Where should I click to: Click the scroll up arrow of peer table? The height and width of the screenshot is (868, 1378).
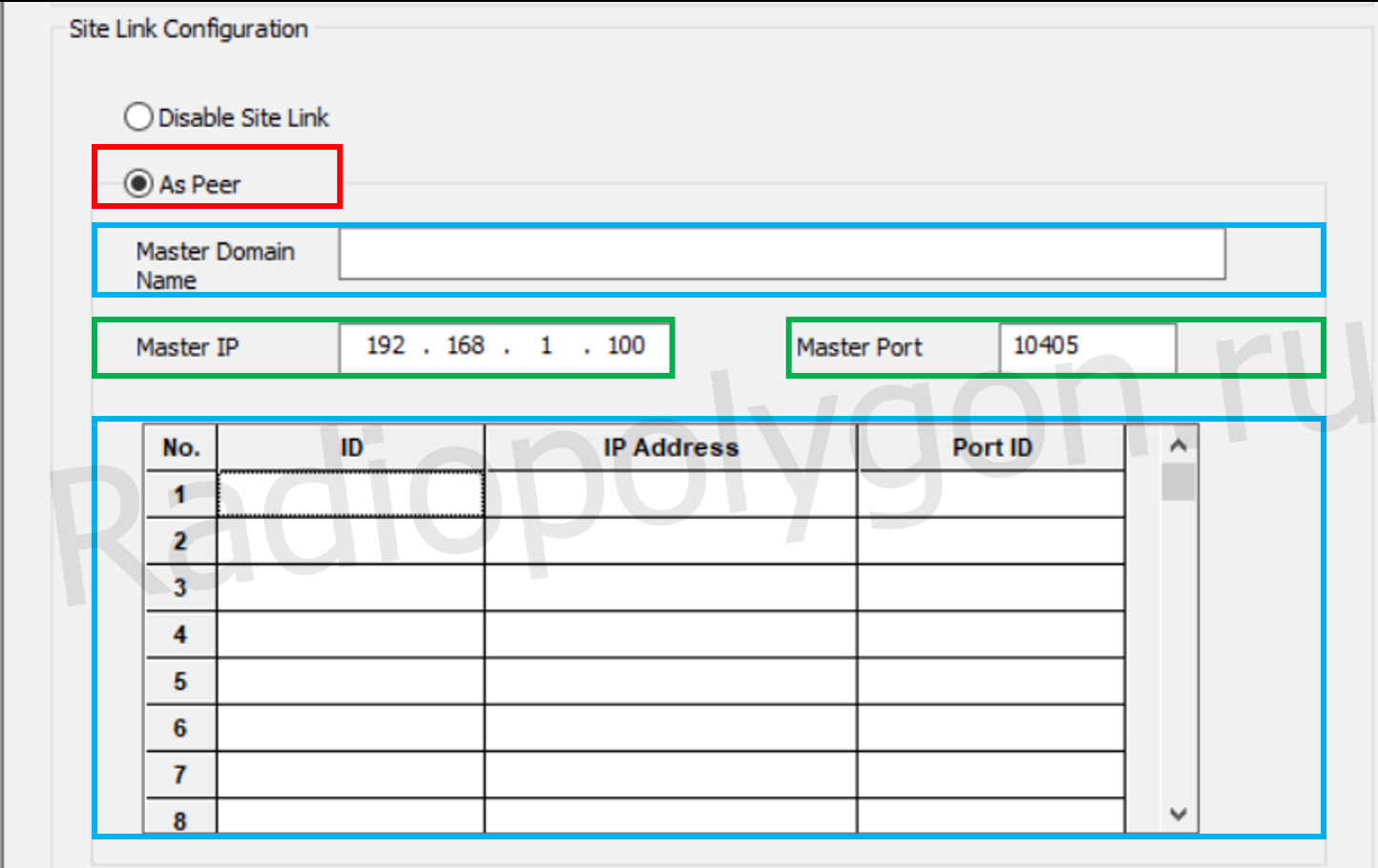coord(1179,445)
